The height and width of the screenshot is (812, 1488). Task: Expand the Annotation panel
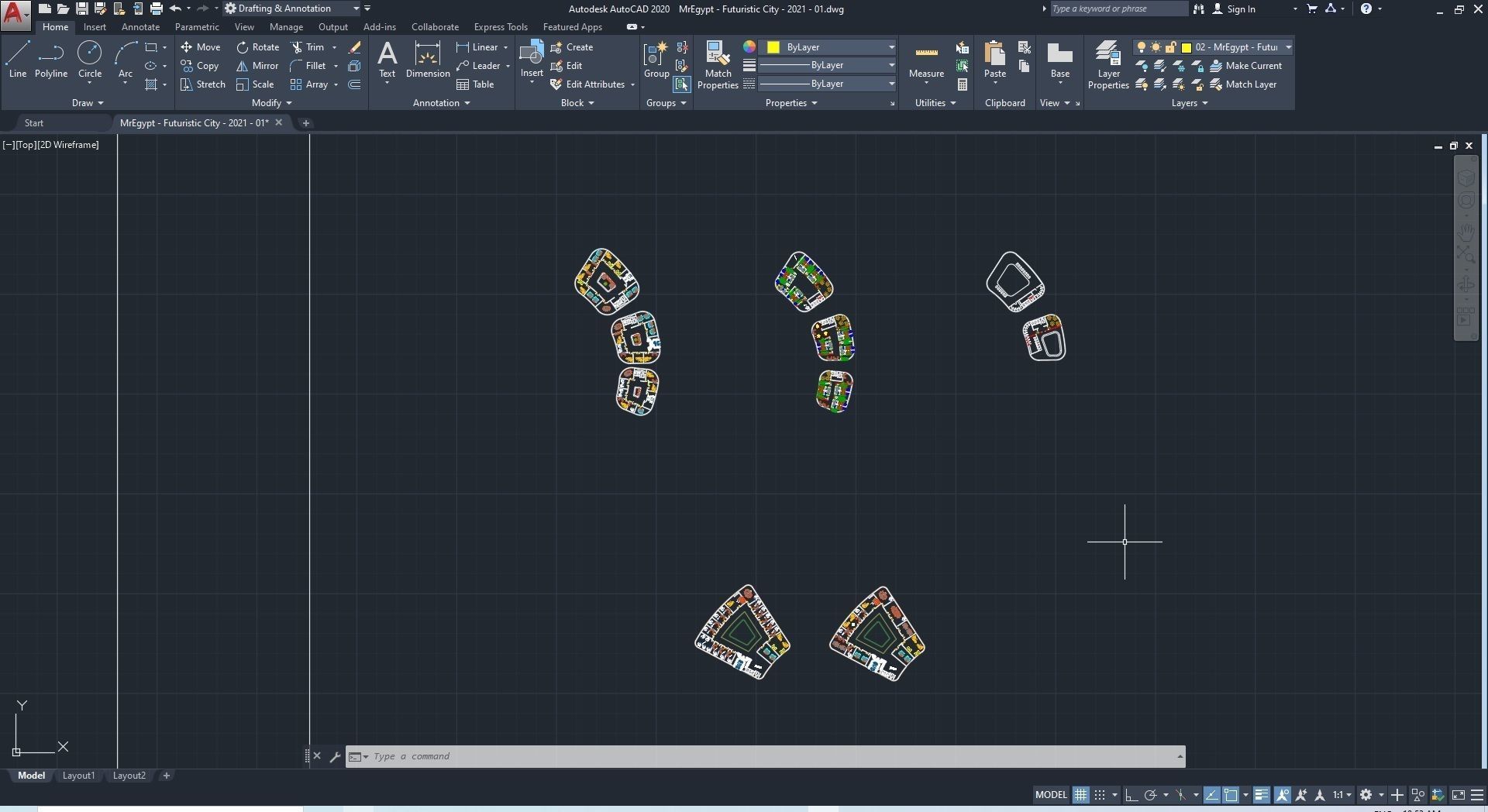point(442,103)
